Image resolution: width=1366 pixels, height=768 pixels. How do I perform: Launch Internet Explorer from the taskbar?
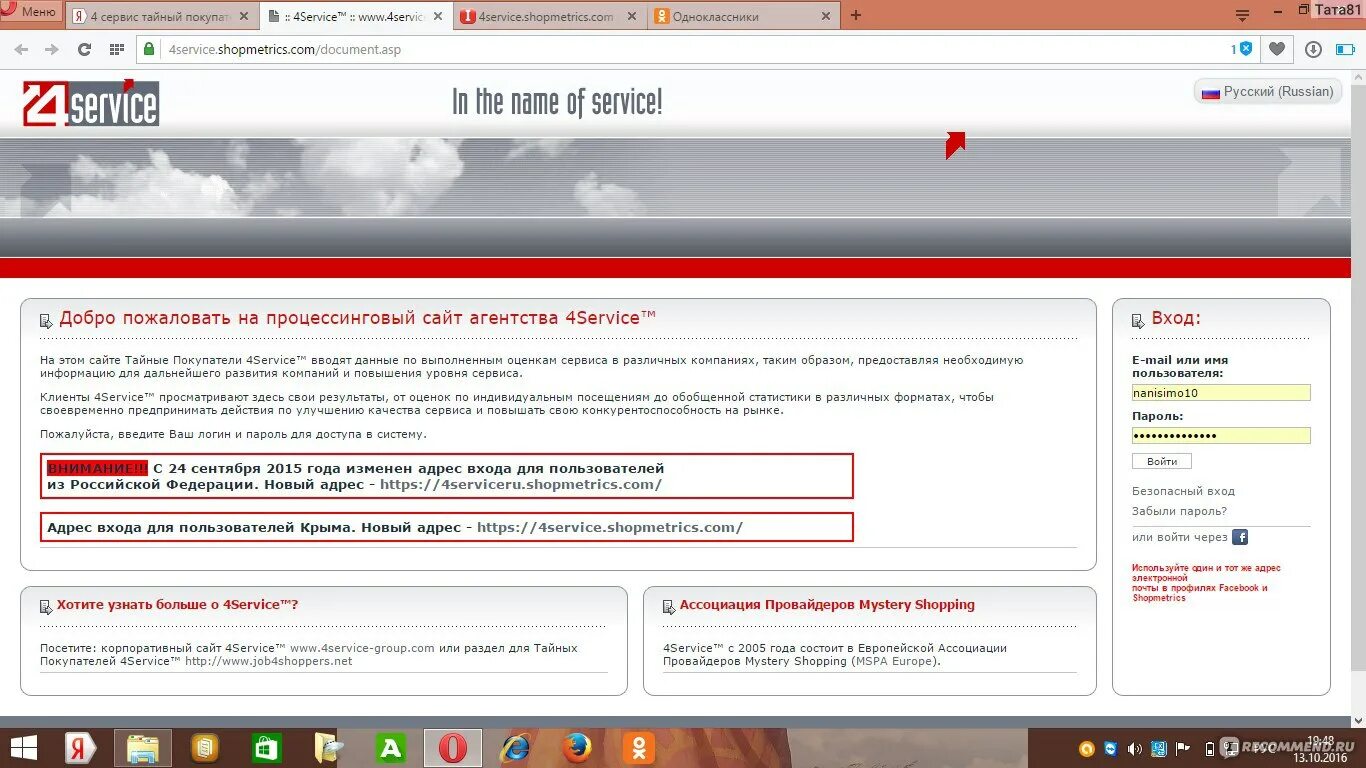[x=515, y=748]
